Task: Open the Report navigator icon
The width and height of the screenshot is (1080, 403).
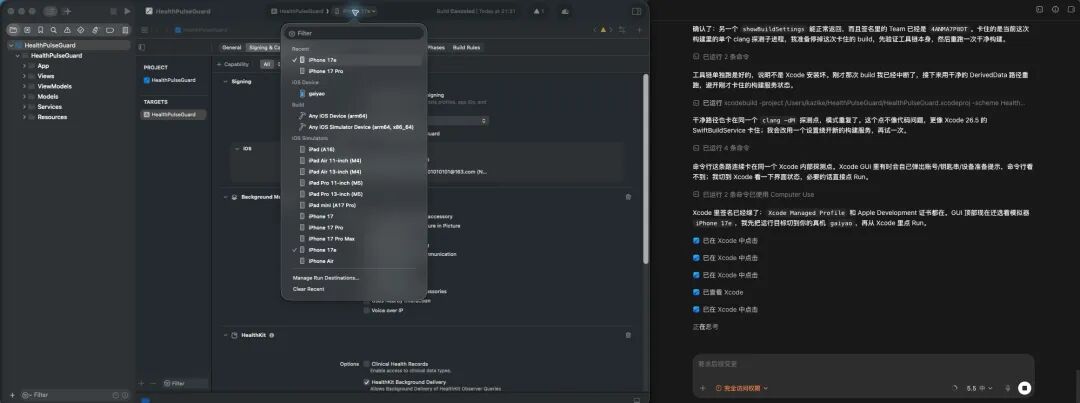Action: pyautogui.click(x=125, y=30)
